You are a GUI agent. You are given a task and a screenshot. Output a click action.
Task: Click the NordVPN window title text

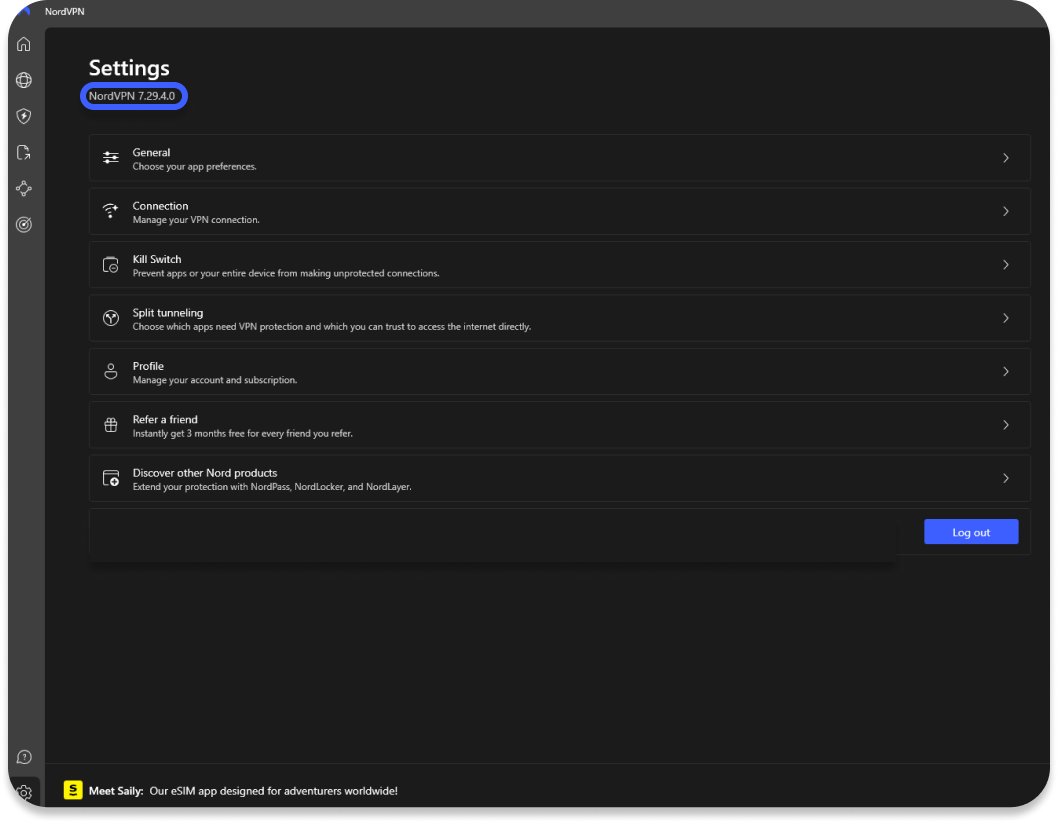tap(65, 11)
